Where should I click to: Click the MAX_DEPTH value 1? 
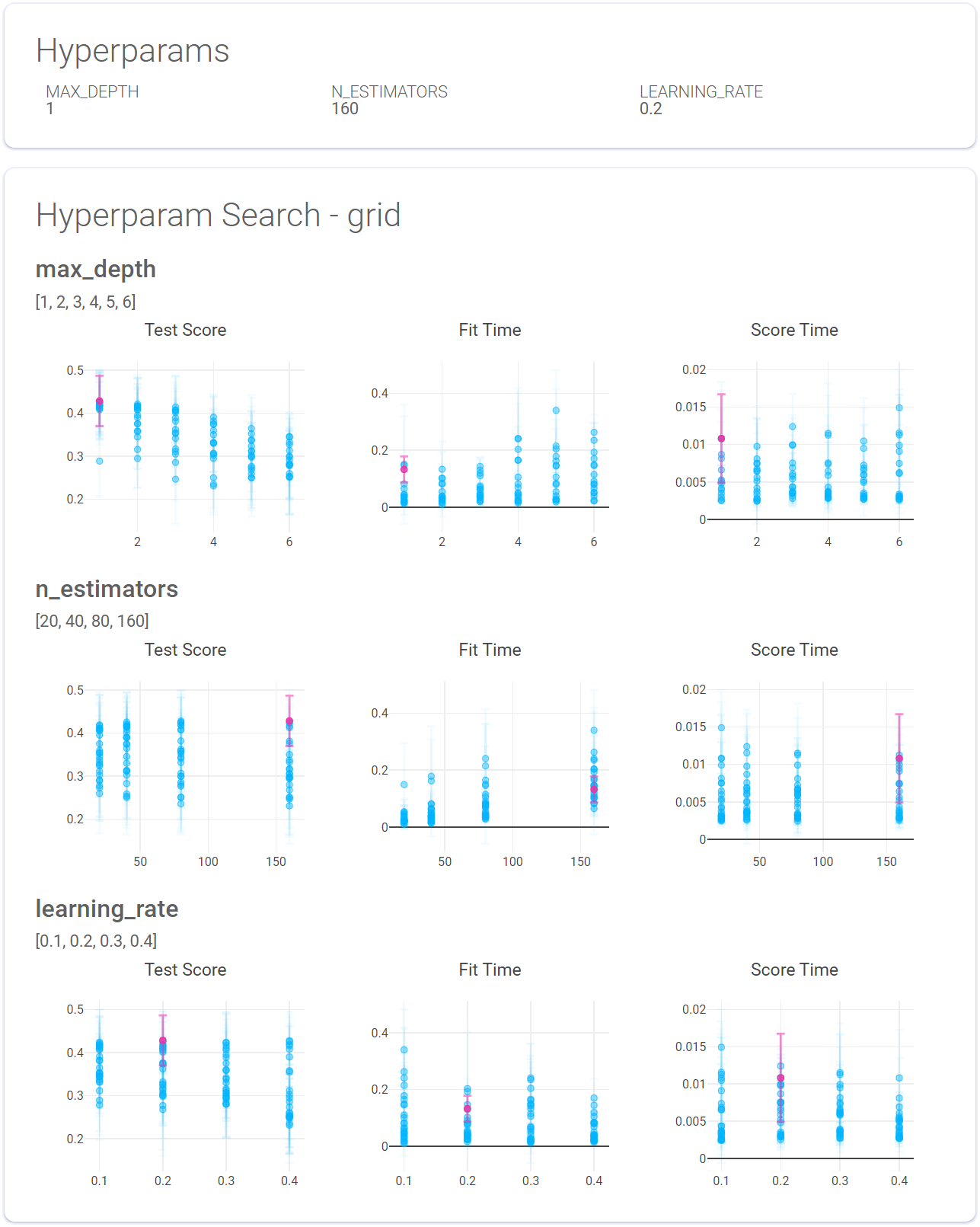tap(50, 109)
